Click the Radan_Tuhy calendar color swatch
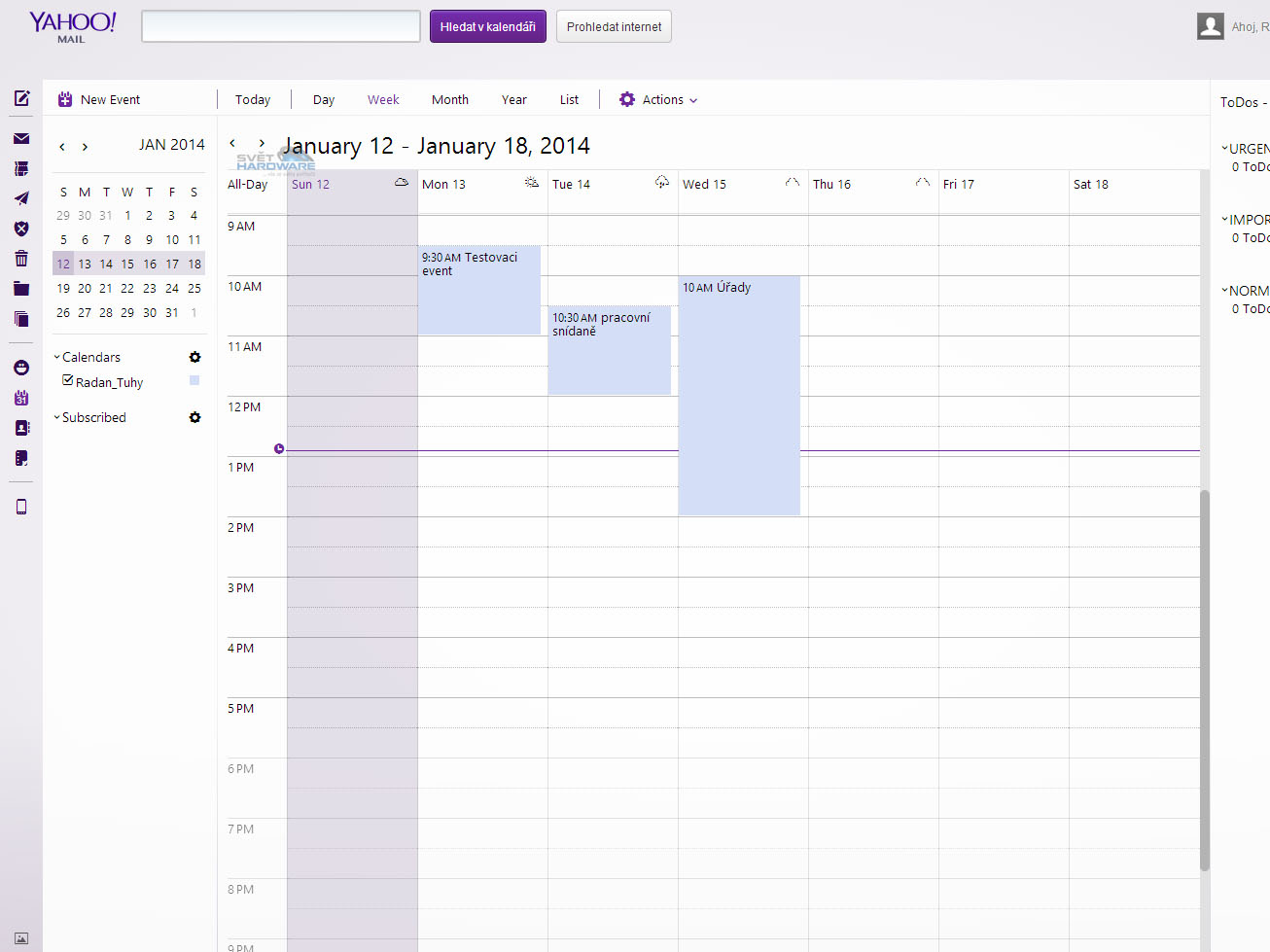1270x952 pixels. [194, 380]
